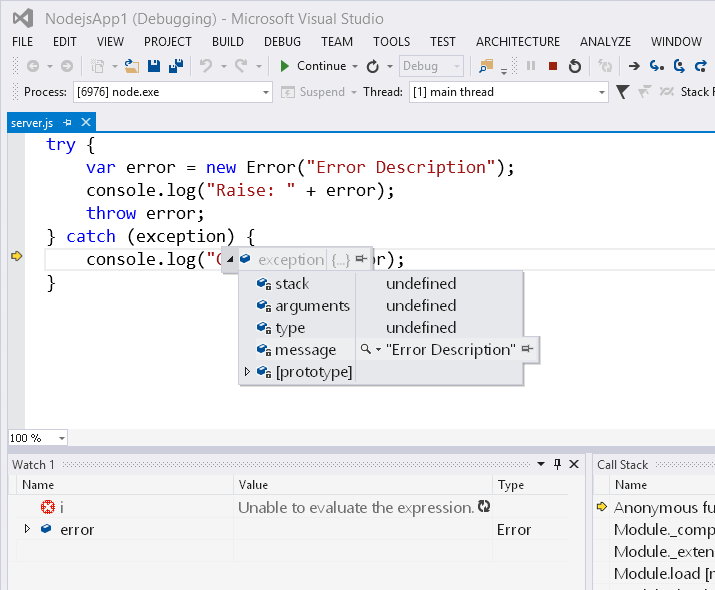Open the ARCHITECTURE menu

click(517, 41)
